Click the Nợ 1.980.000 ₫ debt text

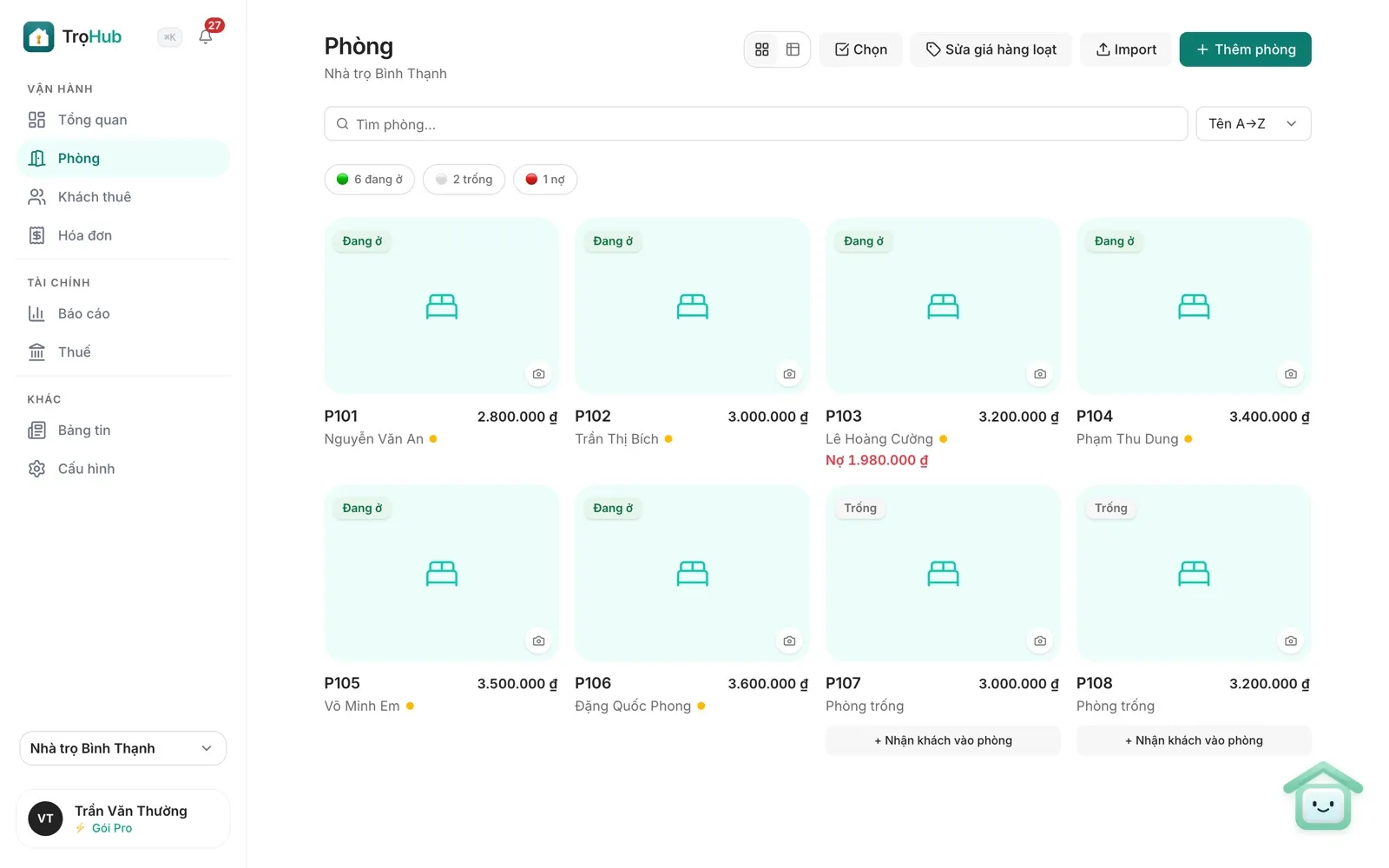(x=877, y=460)
